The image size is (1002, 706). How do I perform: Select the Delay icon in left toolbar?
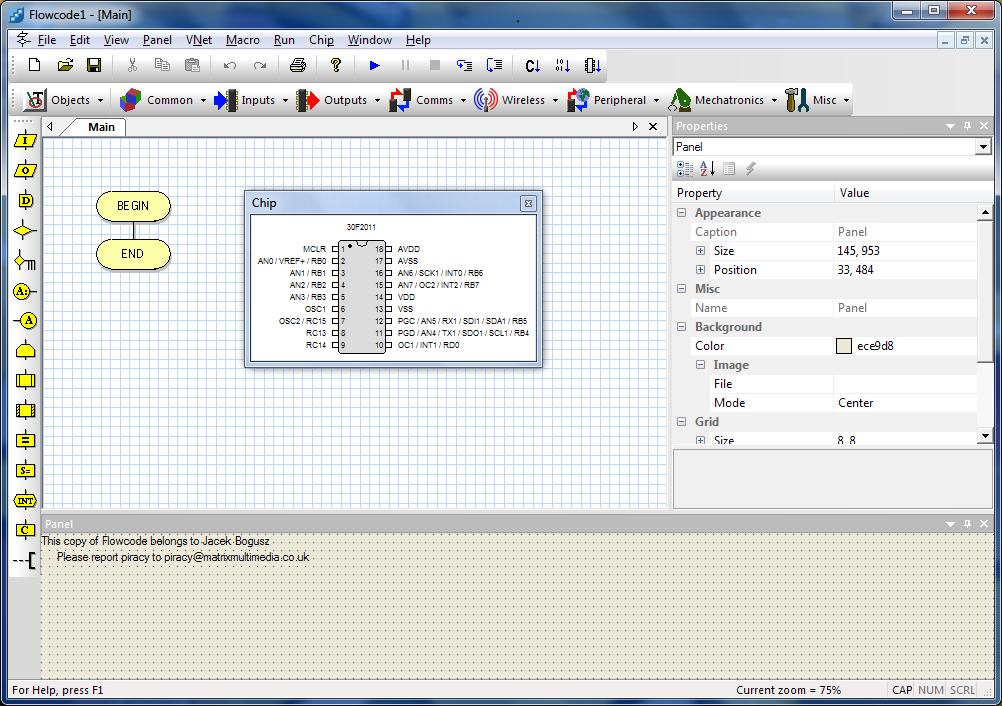(x=25, y=201)
